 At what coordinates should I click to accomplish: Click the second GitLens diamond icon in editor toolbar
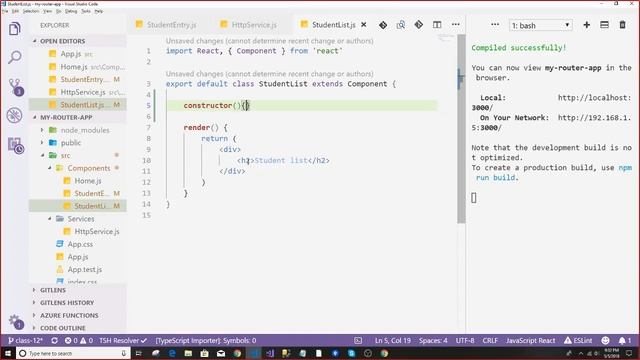coord(419,25)
